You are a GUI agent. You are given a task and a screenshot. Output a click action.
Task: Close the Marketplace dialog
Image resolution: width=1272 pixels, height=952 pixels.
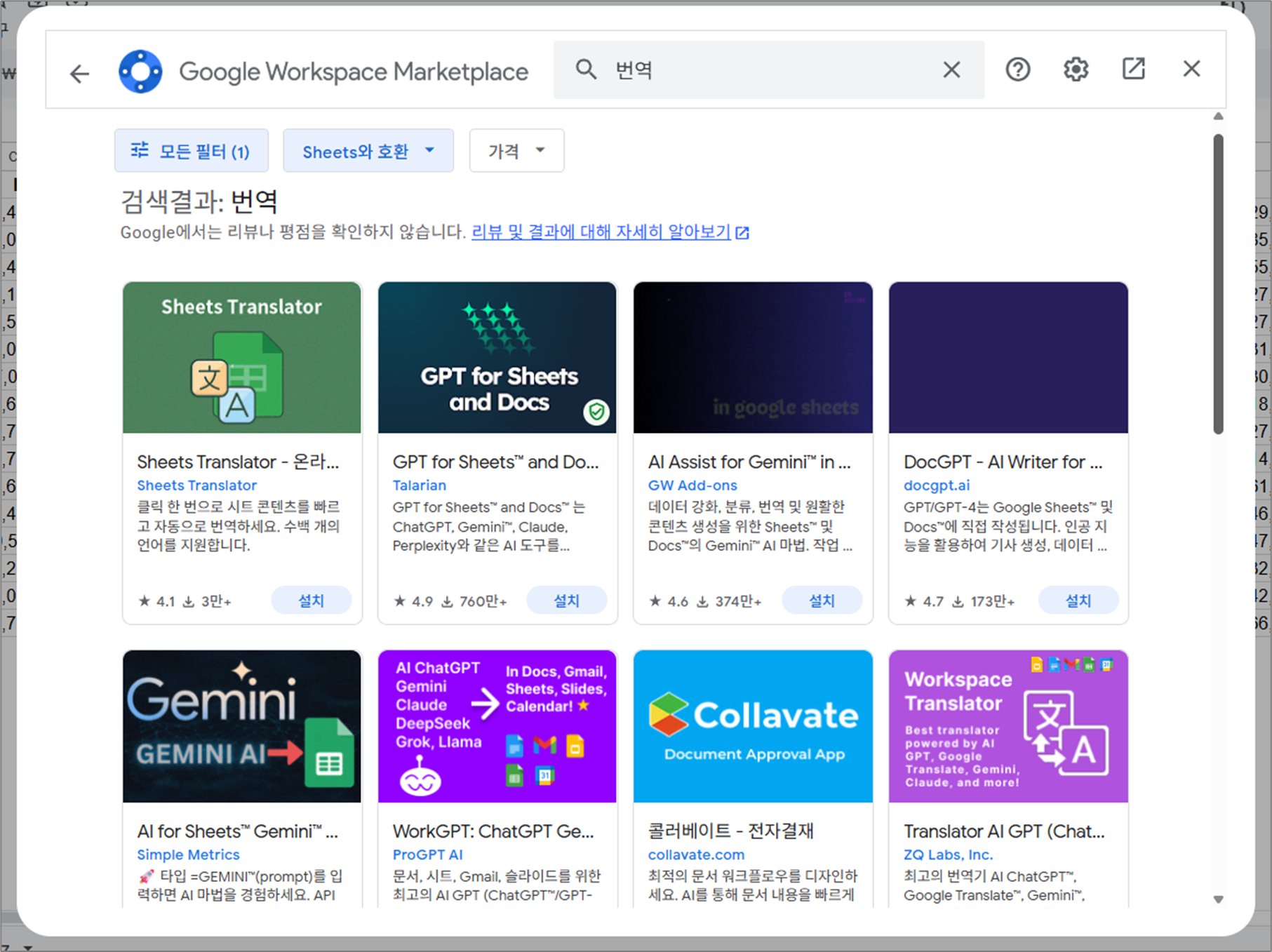click(1191, 69)
